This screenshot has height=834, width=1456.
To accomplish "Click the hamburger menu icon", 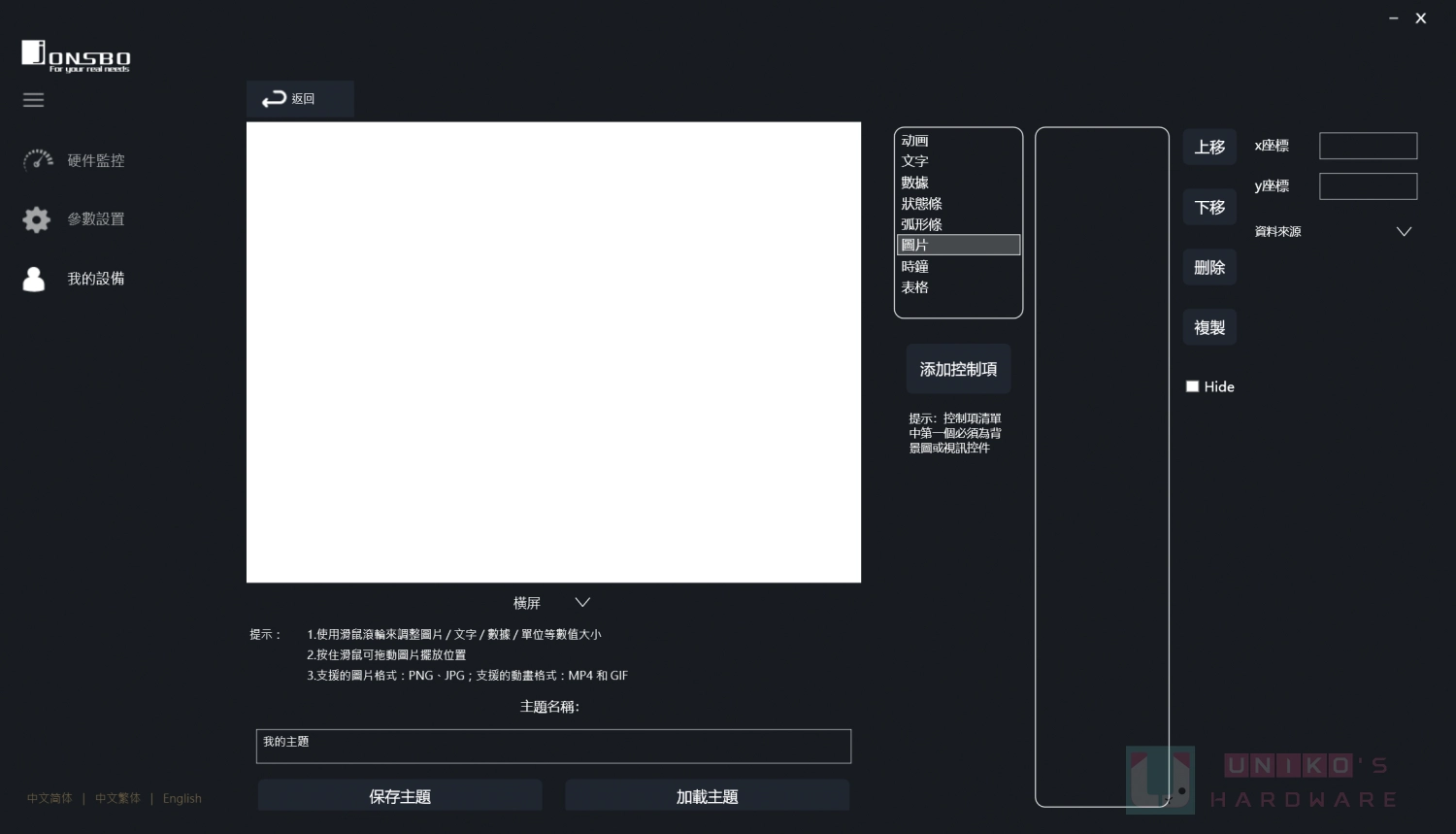I will point(34,100).
